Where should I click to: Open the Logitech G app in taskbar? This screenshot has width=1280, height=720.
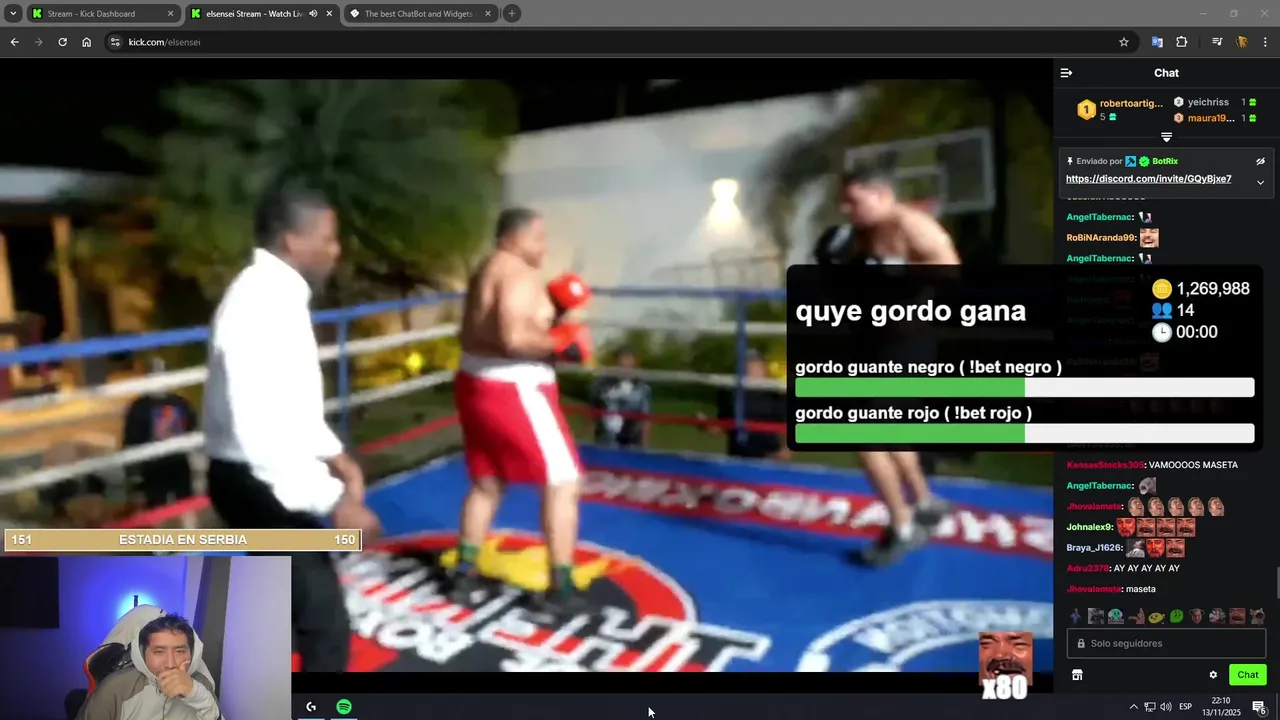pos(311,707)
